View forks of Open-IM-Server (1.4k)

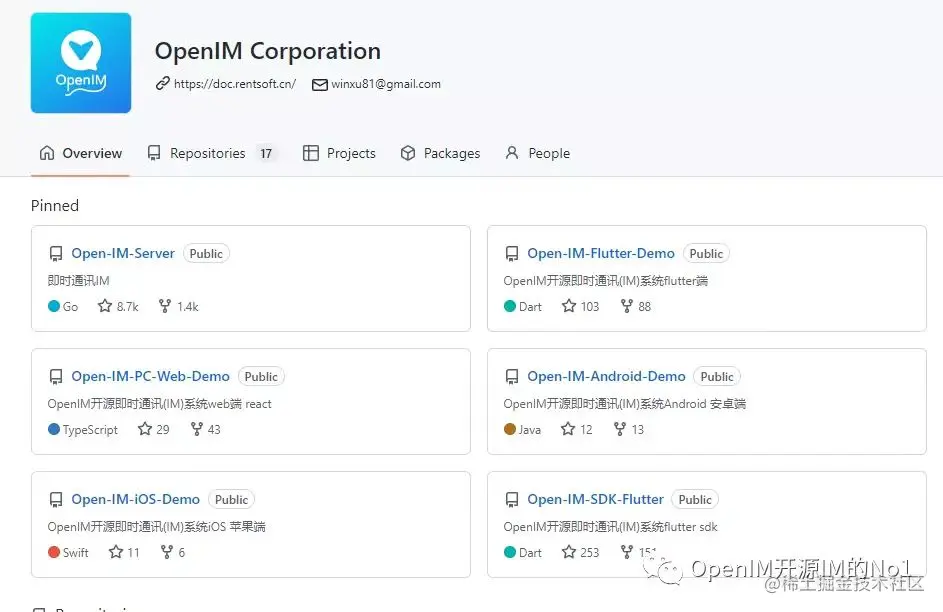pos(178,306)
